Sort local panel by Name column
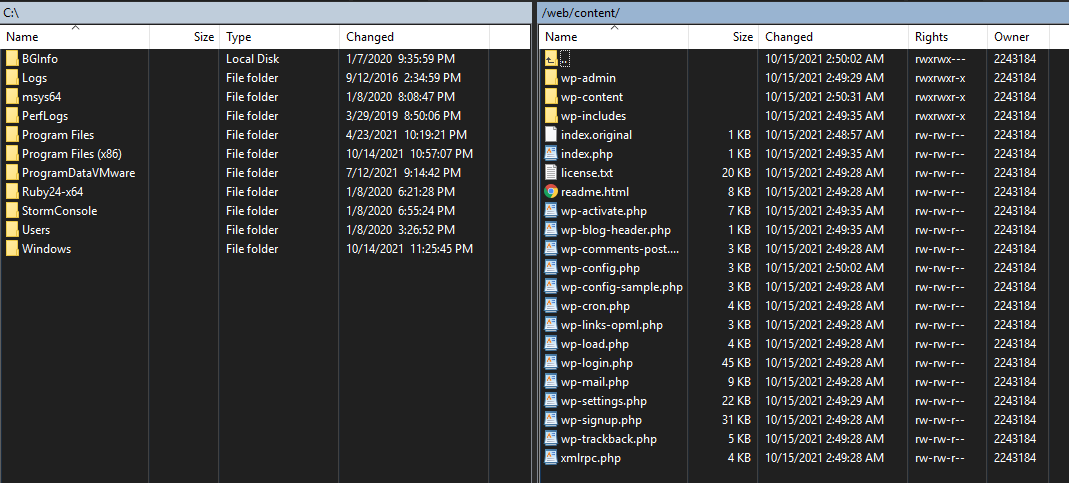Viewport: 1069px width, 483px height. tap(75, 37)
